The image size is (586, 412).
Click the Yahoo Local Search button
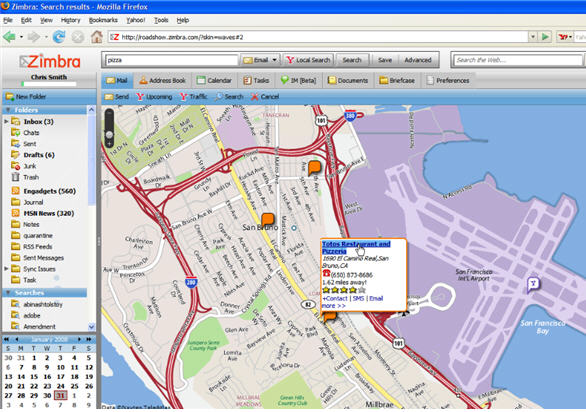(308, 60)
